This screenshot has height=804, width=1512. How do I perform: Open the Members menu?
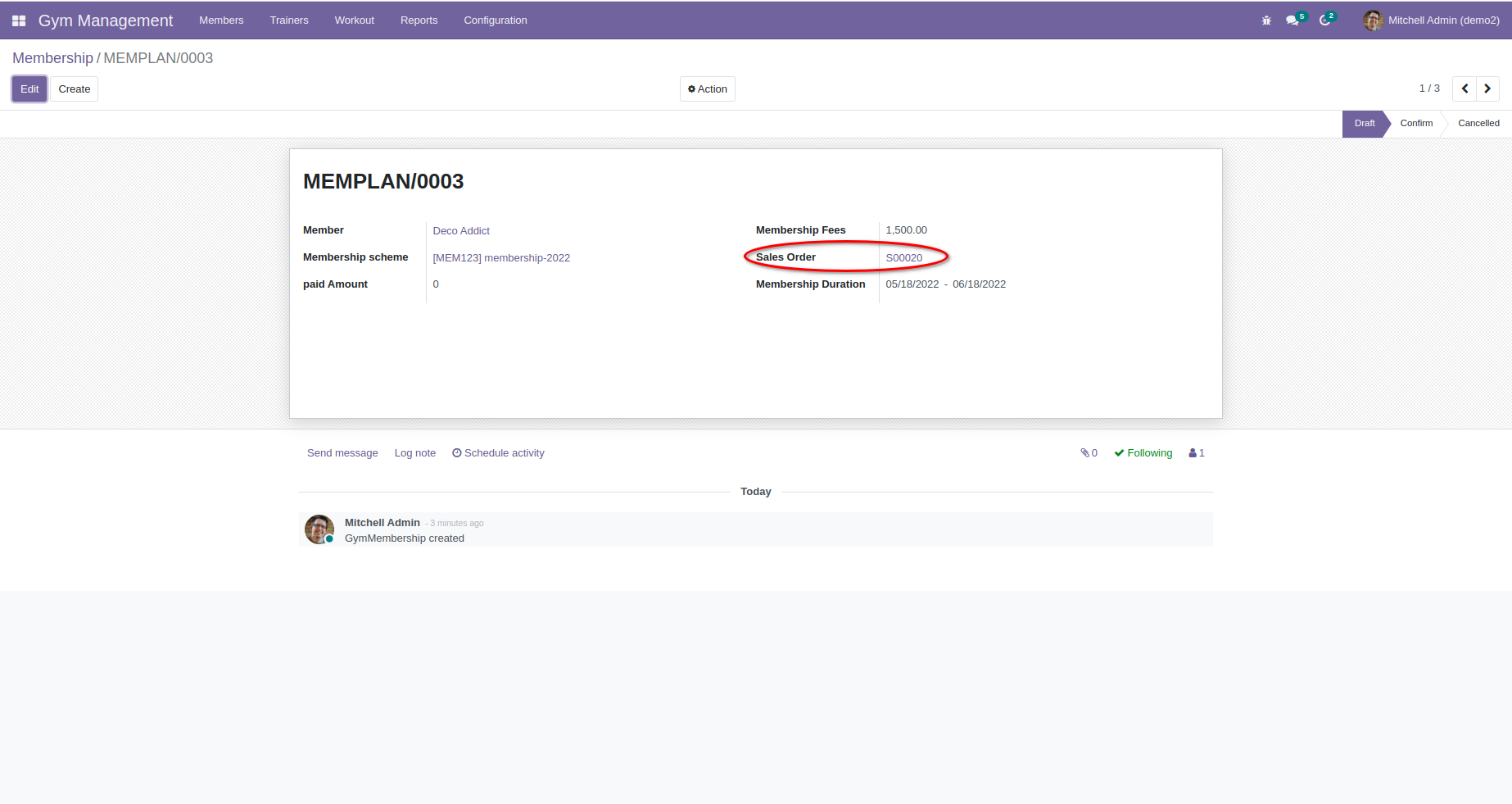tap(221, 20)
